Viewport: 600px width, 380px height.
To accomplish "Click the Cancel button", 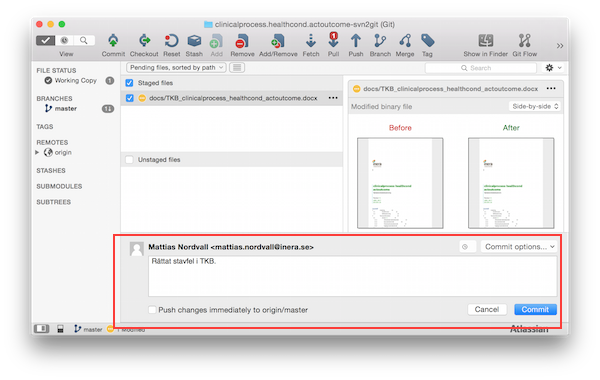I will coord(487,309).
